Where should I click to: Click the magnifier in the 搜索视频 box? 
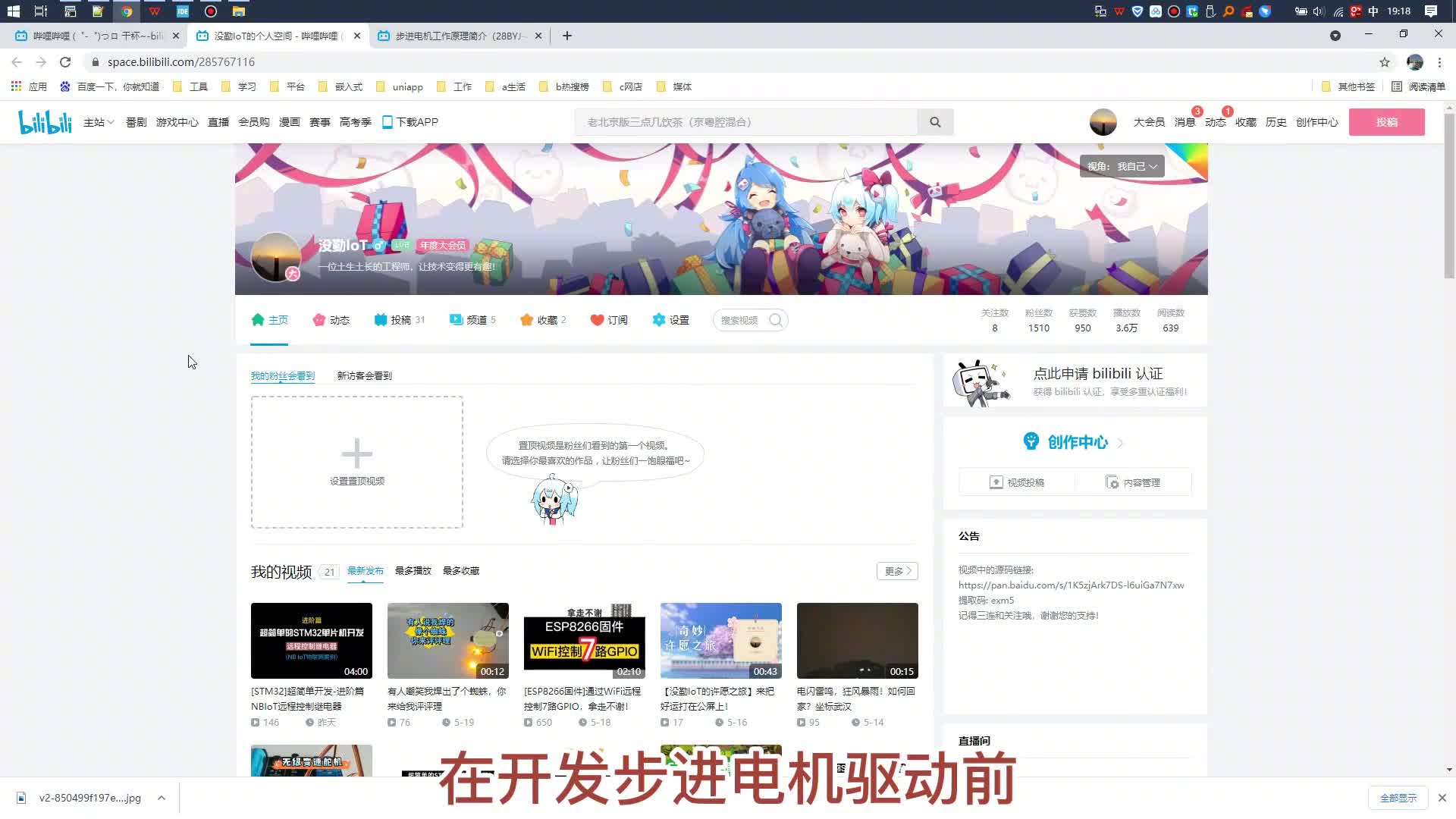775,320
